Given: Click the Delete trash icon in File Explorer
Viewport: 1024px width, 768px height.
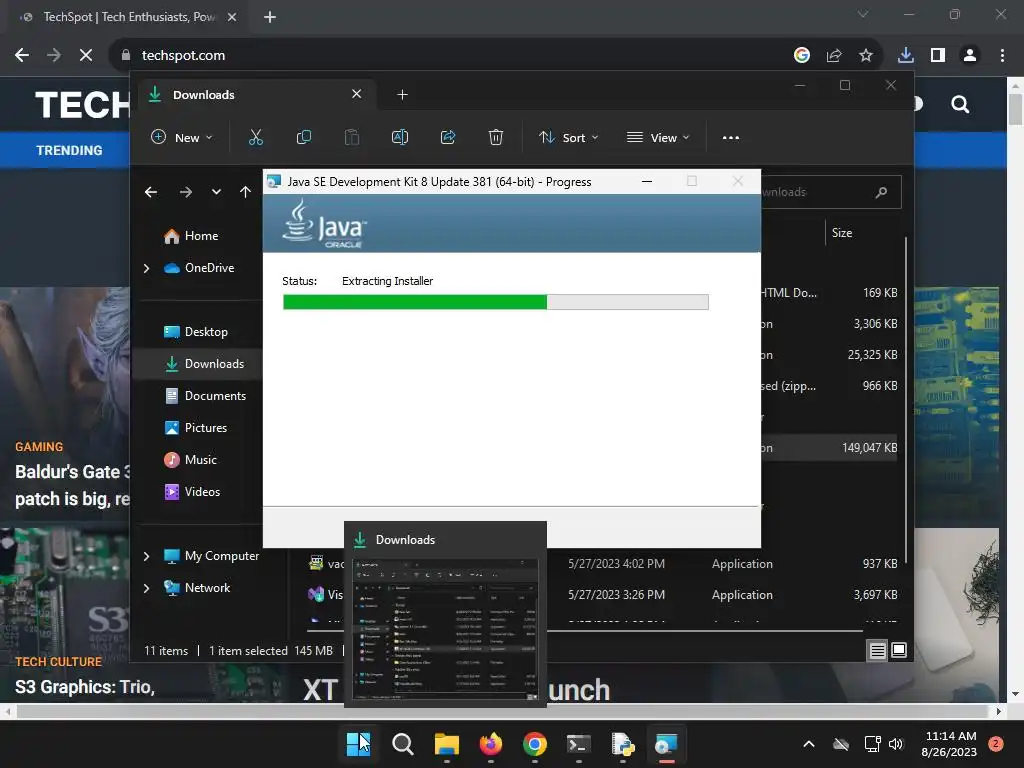Looking at the screenshot, I should tap(496, 137).
